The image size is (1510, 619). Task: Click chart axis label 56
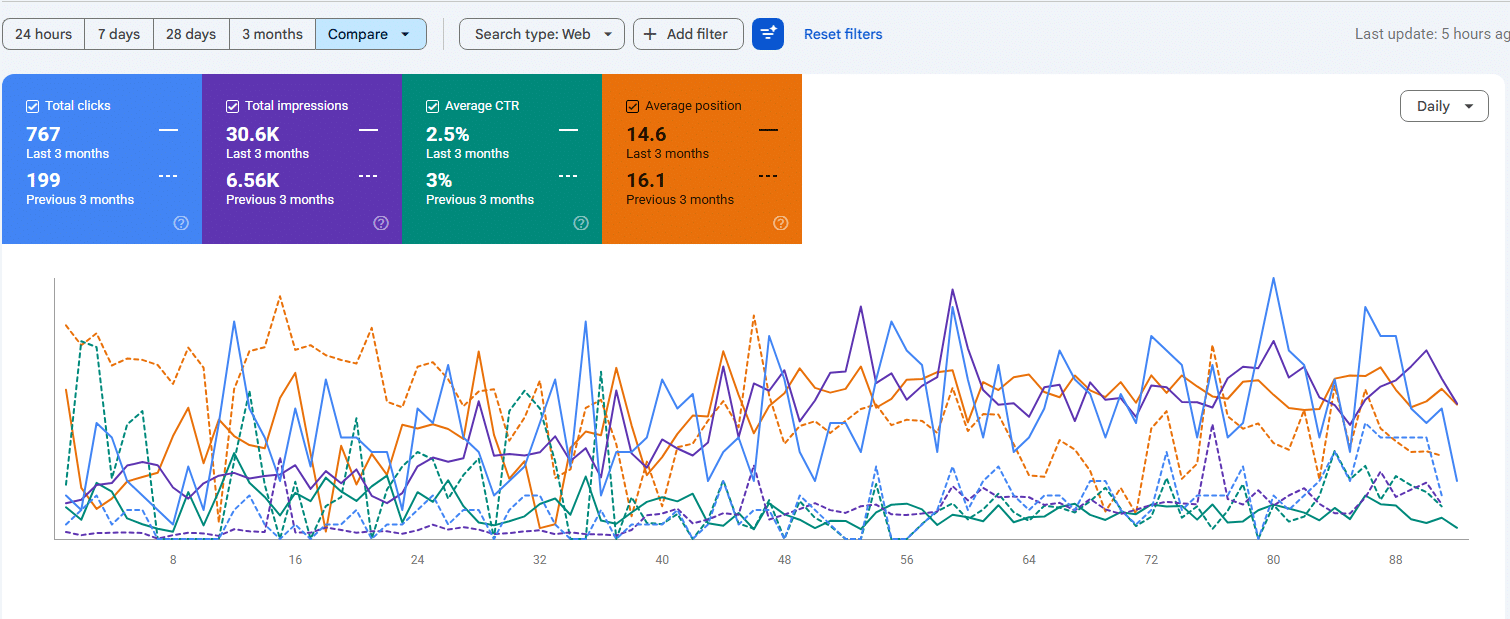907,560
